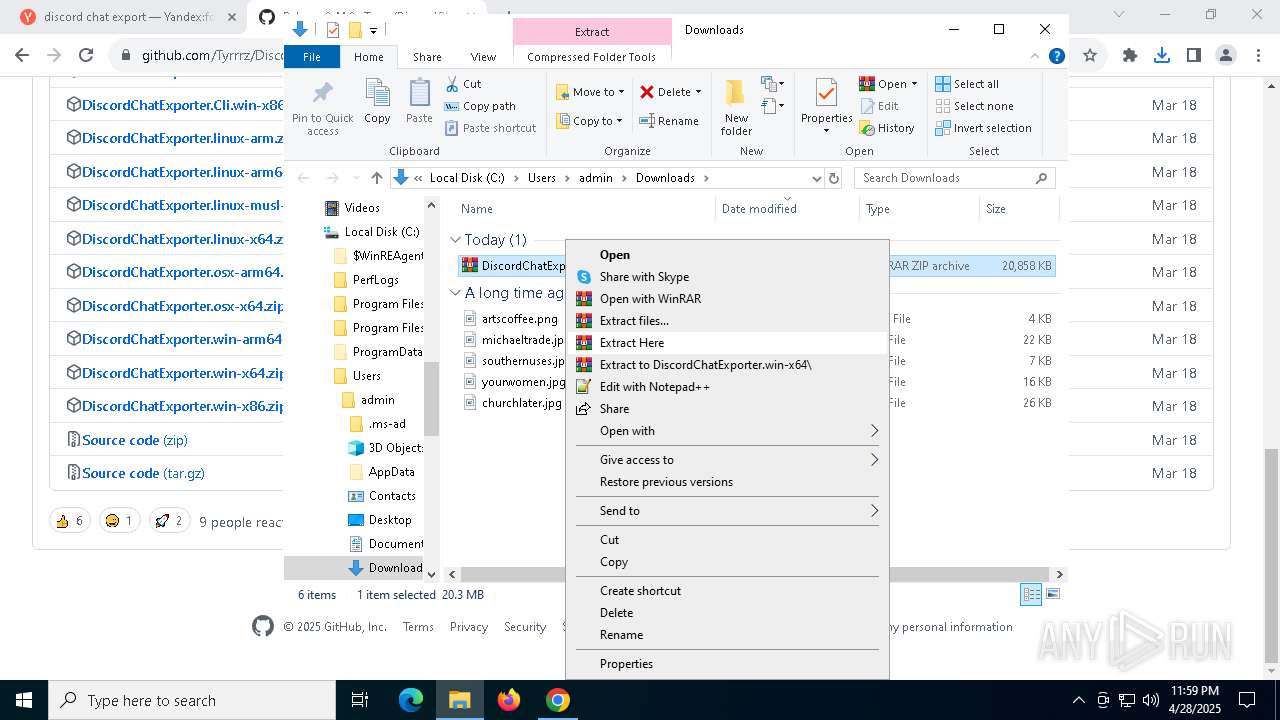Click Select all in ribbon
The height and width of the screenshot is (720, 1280).
[967, 84]
